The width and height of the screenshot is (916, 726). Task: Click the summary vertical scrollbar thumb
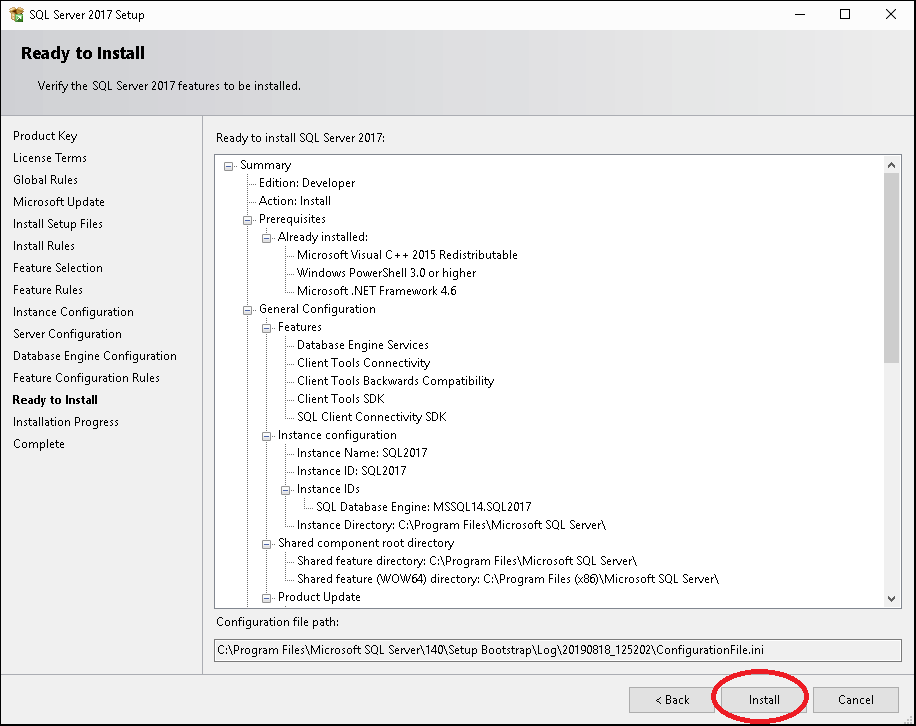(891, 268)
